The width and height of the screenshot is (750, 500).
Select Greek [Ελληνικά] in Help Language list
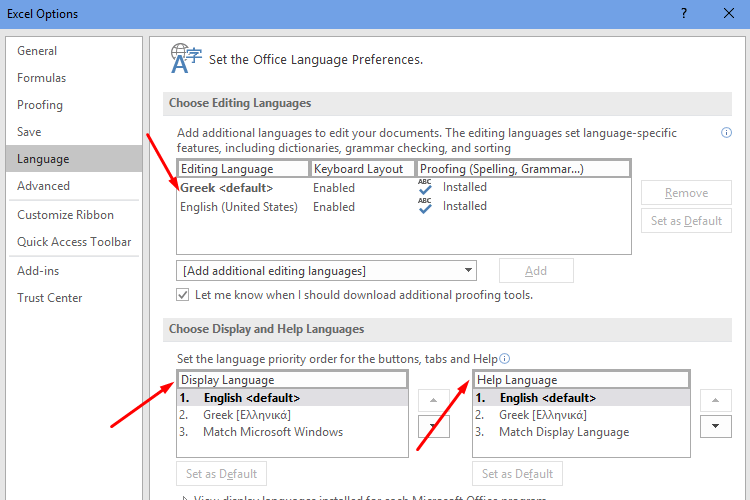pyautogui.click(x=582, y=415)
